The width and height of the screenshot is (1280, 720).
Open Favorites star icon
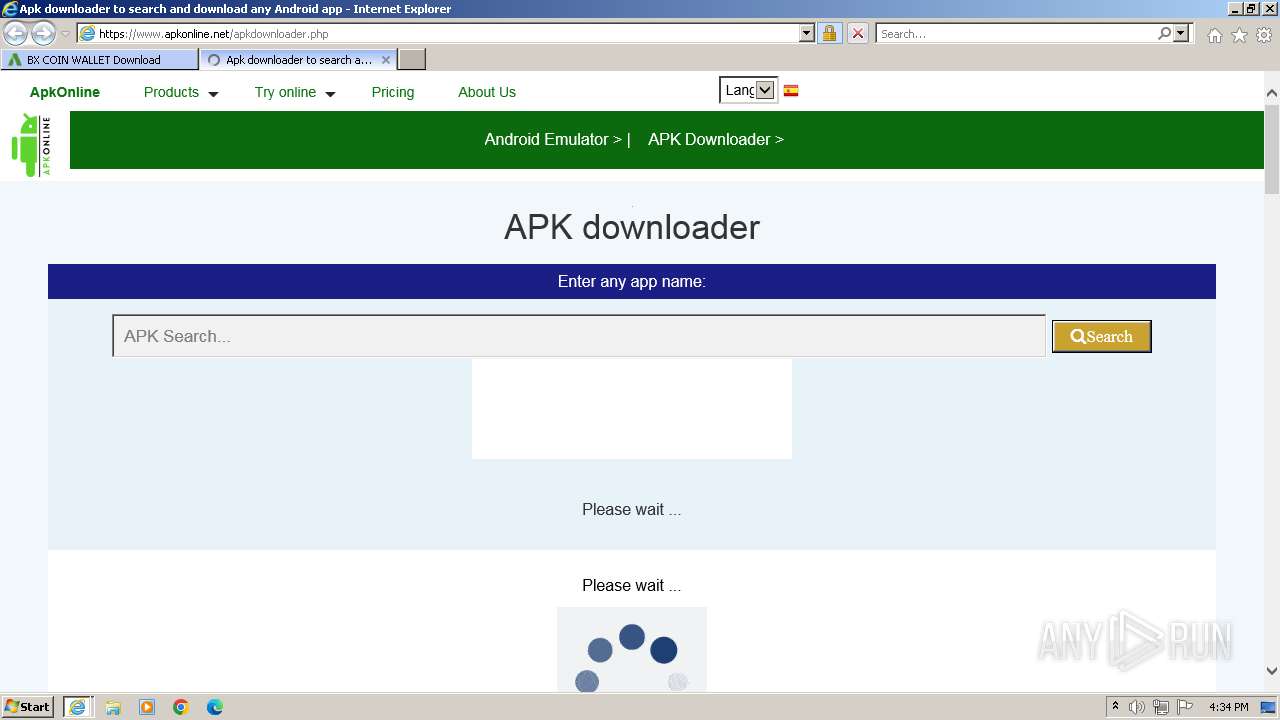point(1239,35)
